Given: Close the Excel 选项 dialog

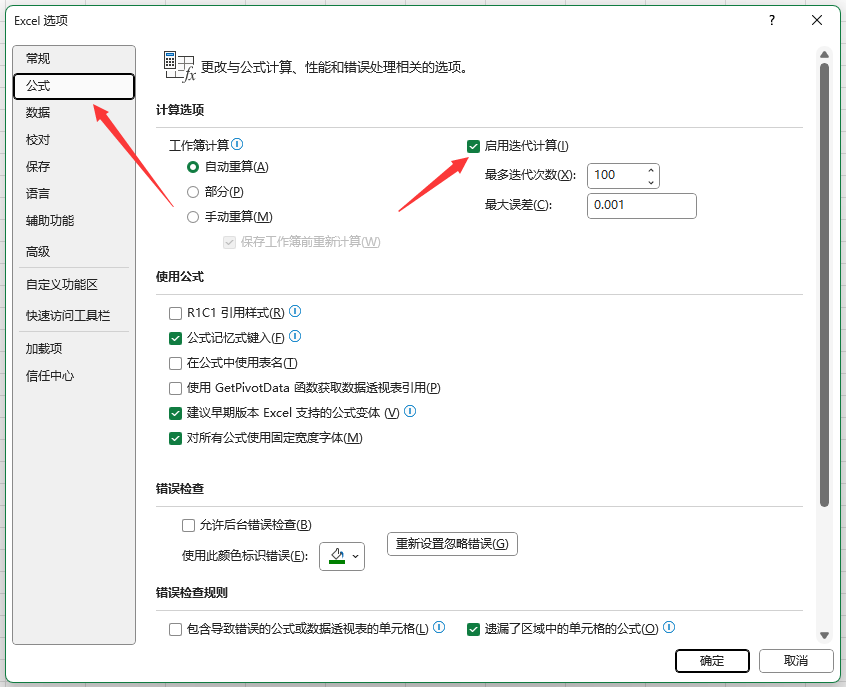Looking at the screenshot, I should (817, 21).
